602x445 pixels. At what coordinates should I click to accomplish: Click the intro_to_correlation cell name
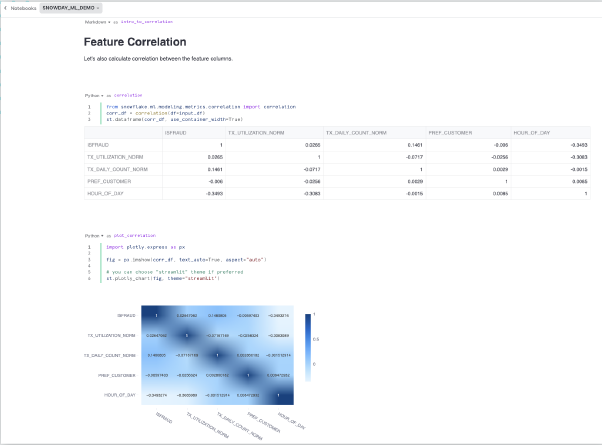coord(140,21)
